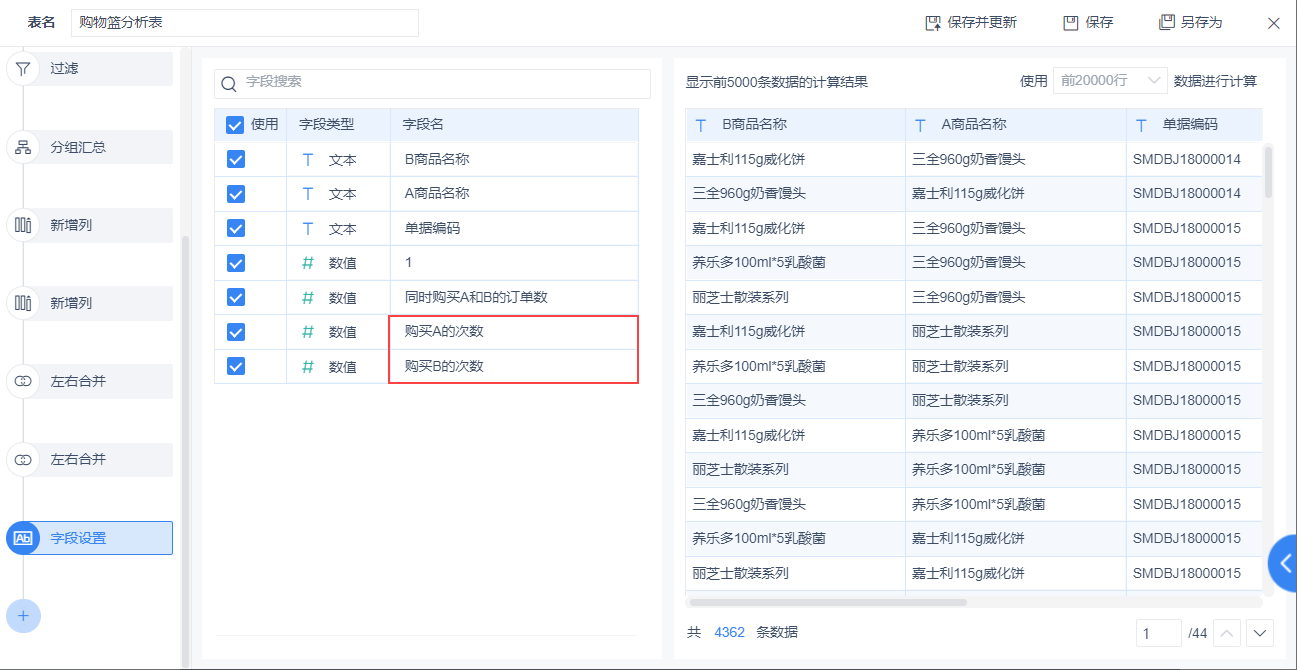Click the 表名 input field
Image resolution: width=1297 pixels, height=670 pixels.
point(245,23)
